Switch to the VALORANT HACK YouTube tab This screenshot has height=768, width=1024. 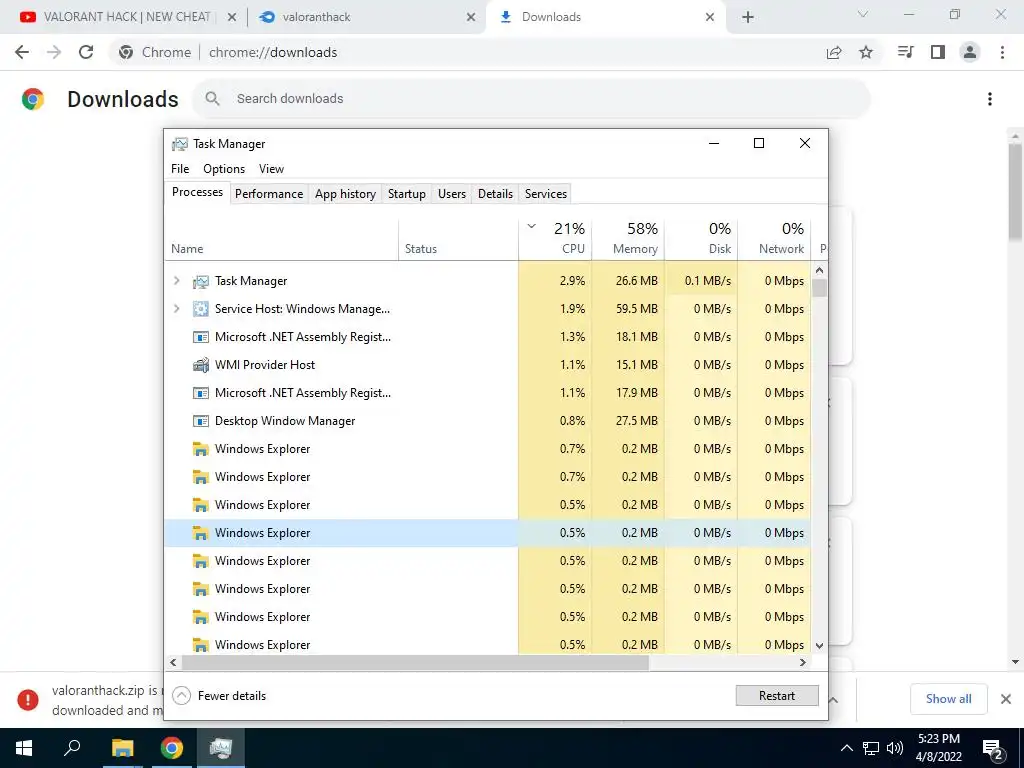click(127, 17)
